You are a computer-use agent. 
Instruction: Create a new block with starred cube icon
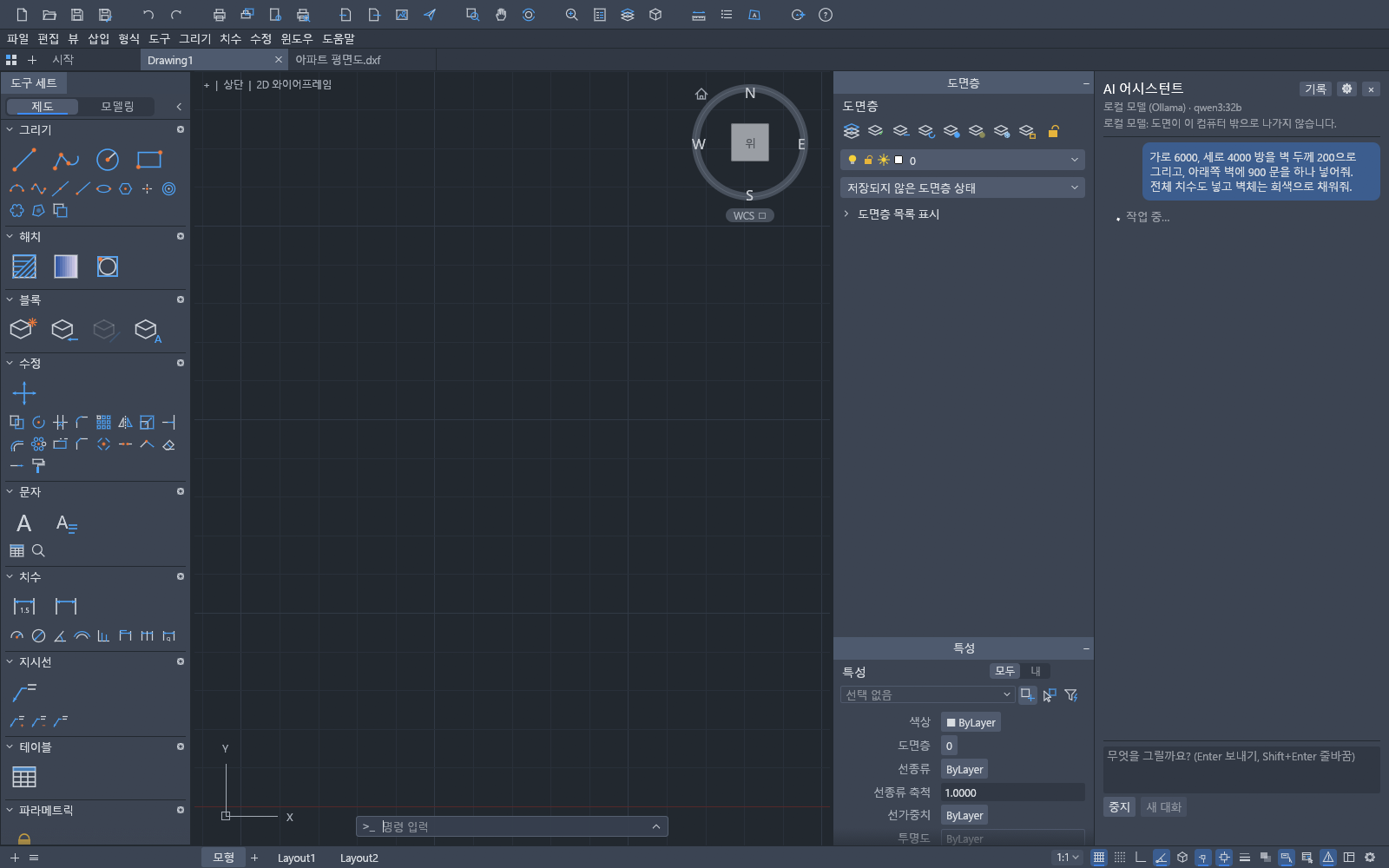[x=23, y=330]
